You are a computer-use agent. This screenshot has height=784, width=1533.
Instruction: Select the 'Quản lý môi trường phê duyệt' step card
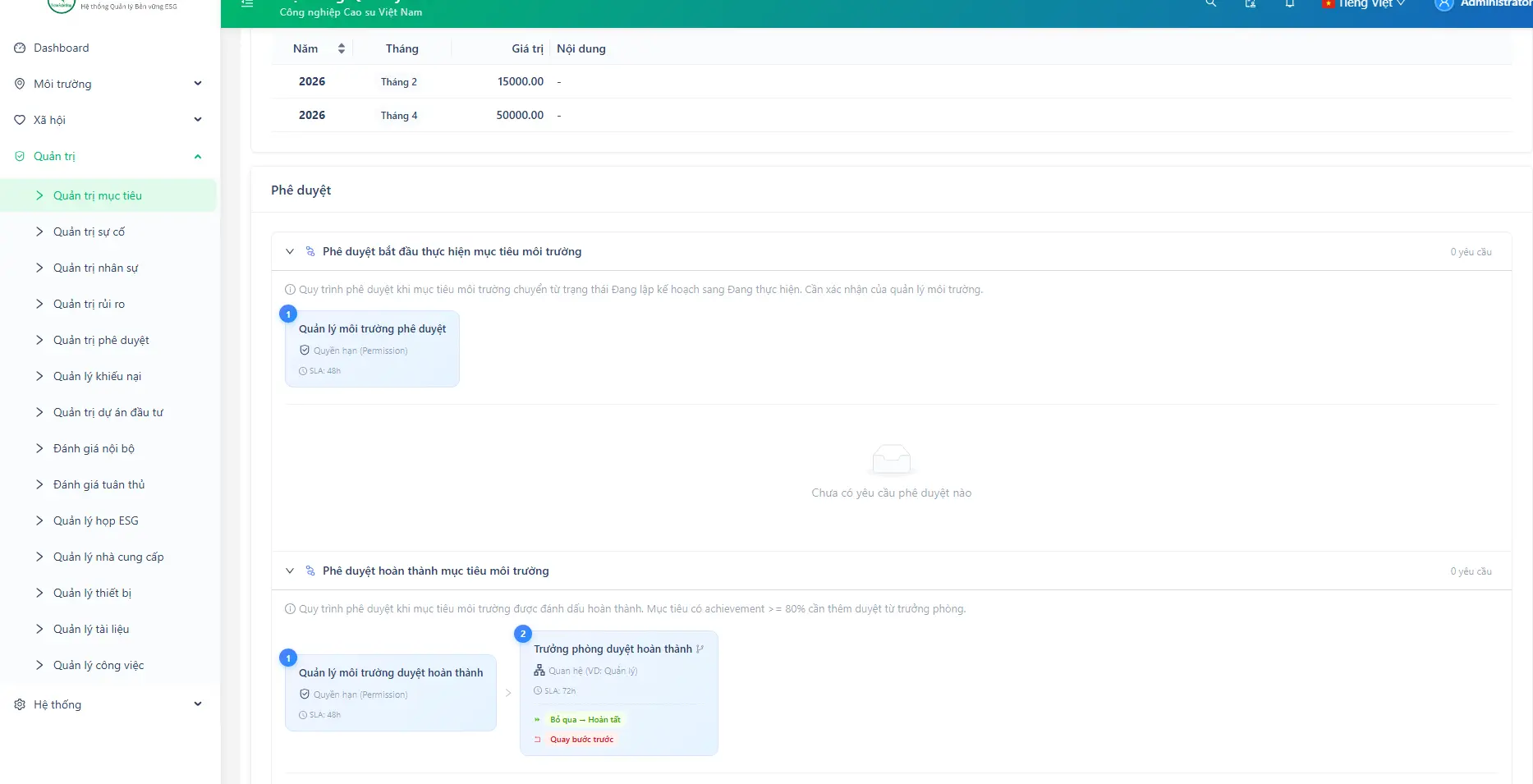372,349
